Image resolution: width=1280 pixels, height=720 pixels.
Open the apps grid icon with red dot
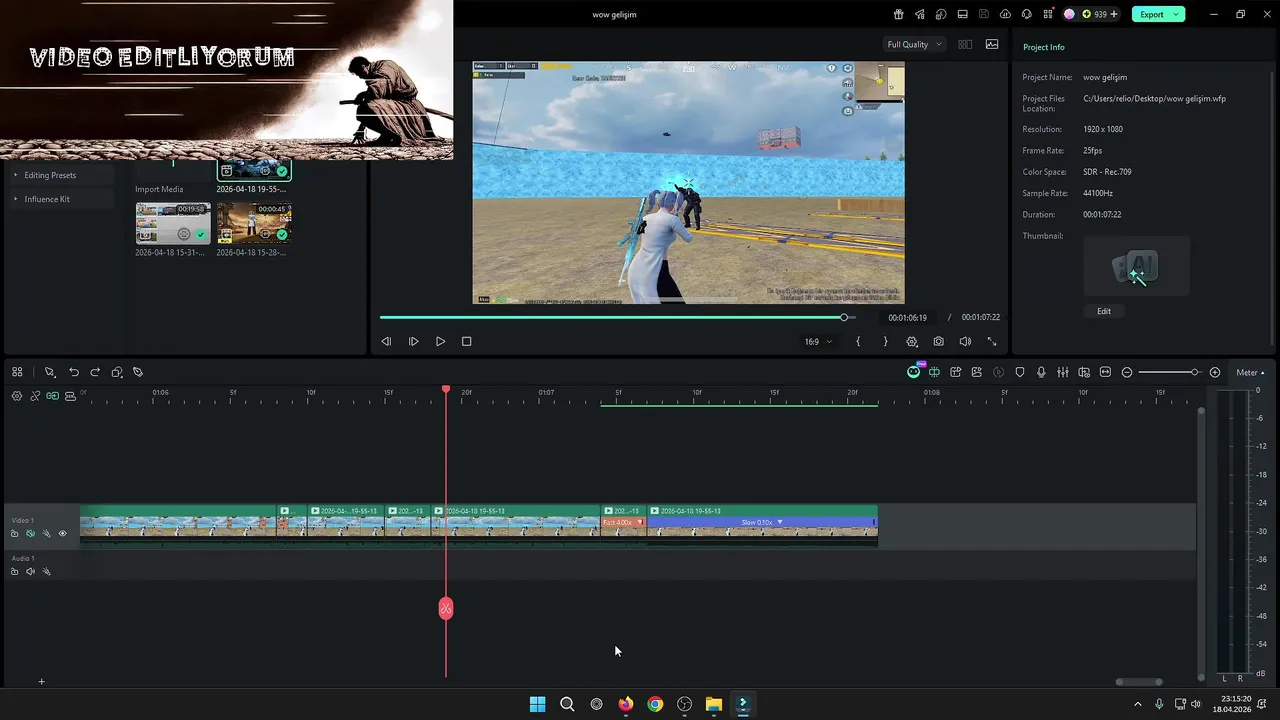pyautogui.click(x=1048, y=14)
